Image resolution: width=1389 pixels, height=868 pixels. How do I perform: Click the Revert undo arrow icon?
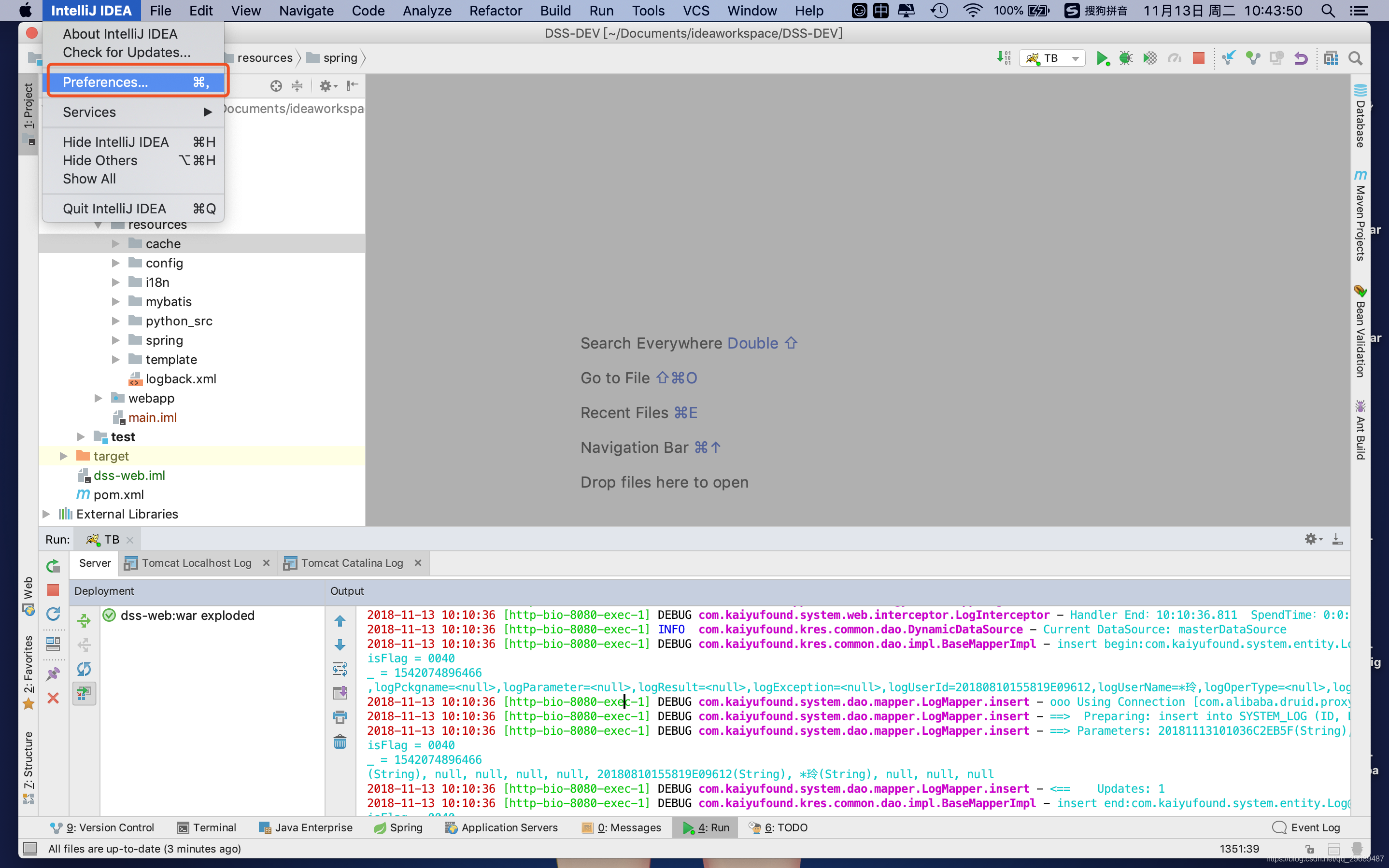[1301, 58]
